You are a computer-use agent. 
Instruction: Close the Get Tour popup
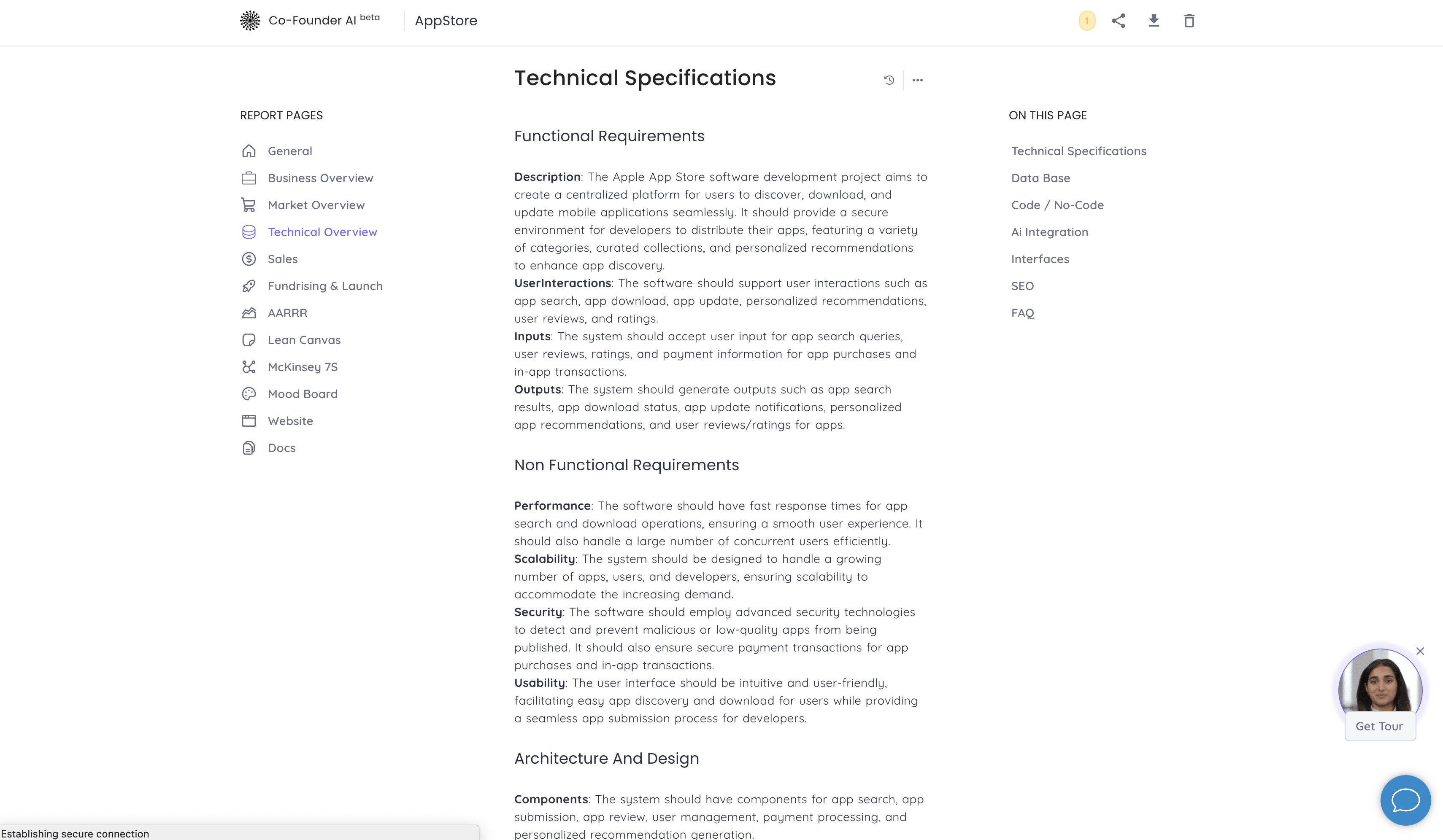coord(1420,651)
